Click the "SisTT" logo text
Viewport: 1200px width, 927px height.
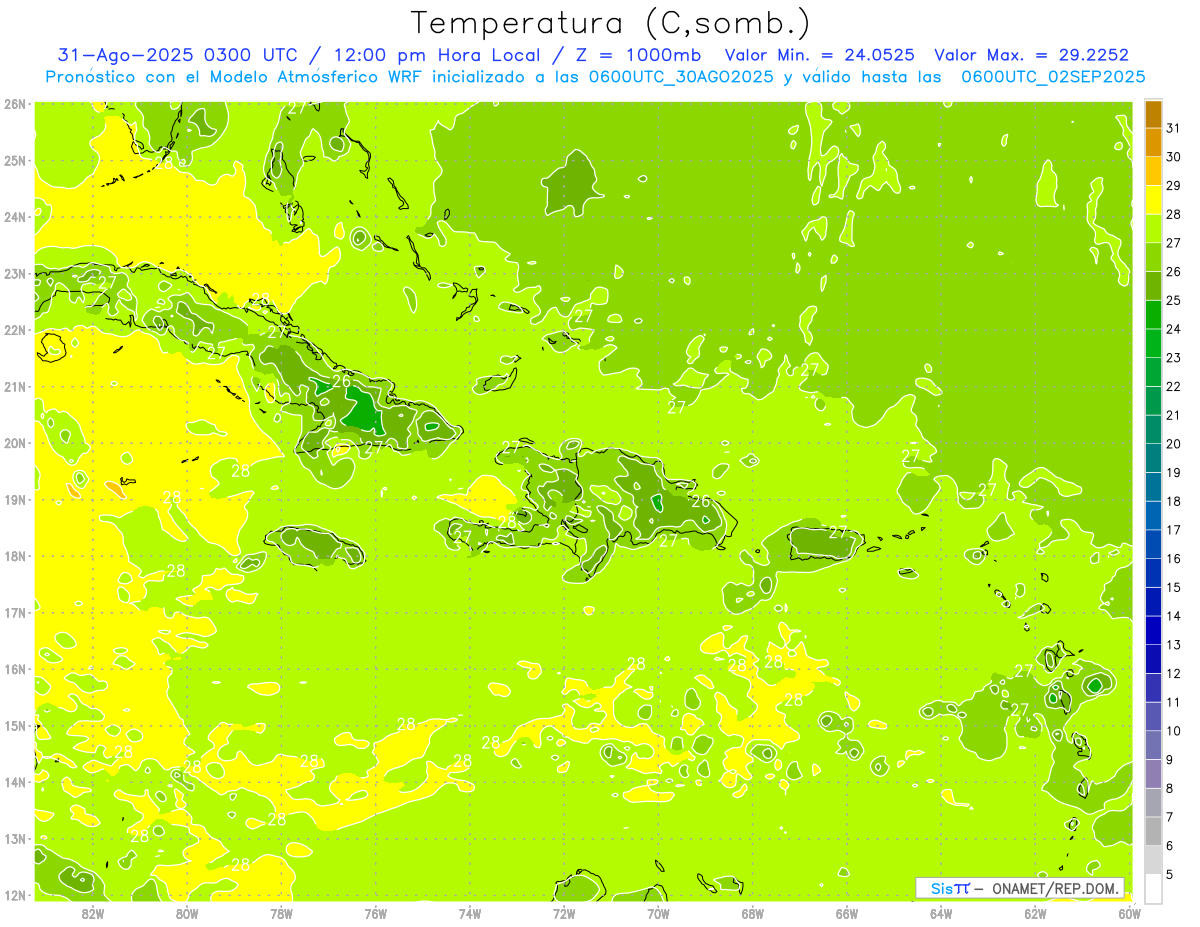click(950, 888)
